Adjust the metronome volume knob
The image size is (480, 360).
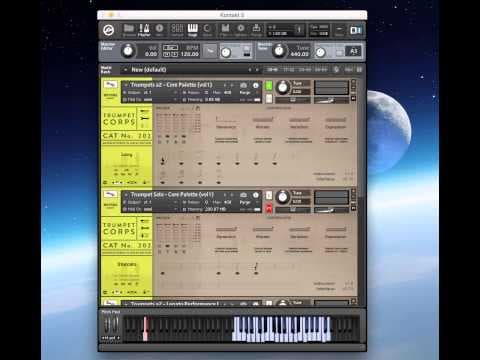(x=226, y=52)
